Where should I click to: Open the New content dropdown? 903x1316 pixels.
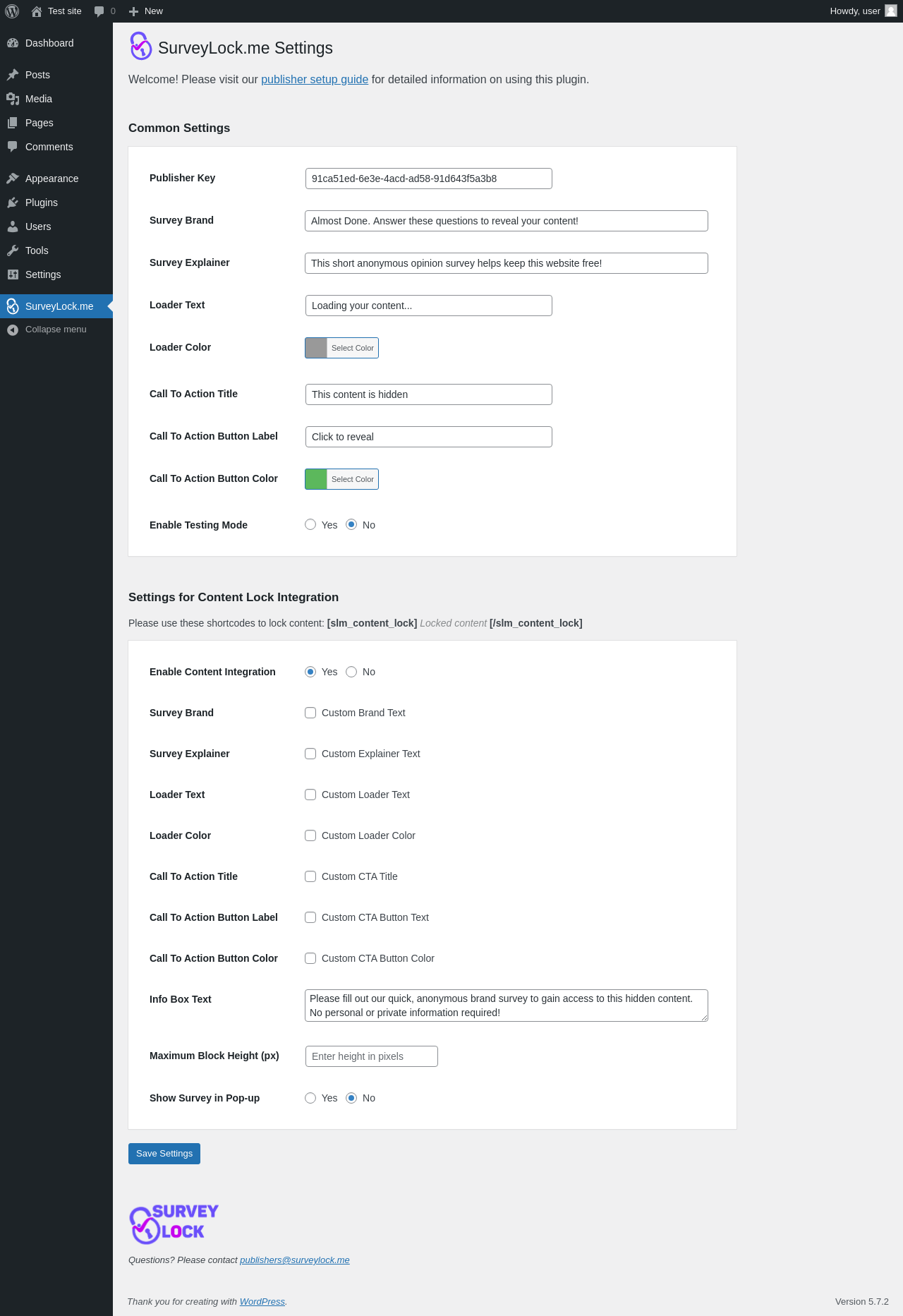pyautogui.click(x=146, y=11)
